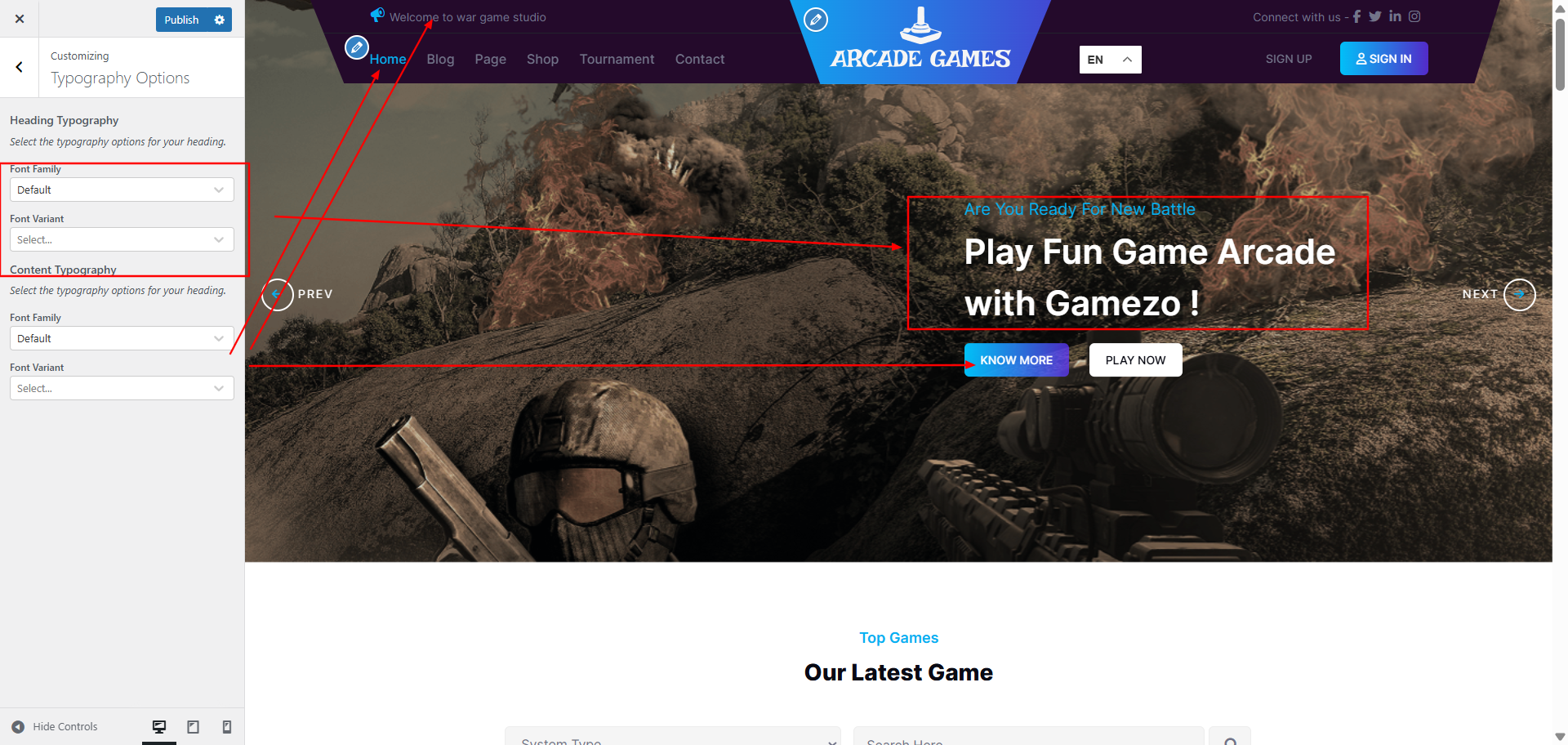Expand the EN language selector
Image resolution: width=1568 pixels, height=745 pixels.
[1111, 60]
